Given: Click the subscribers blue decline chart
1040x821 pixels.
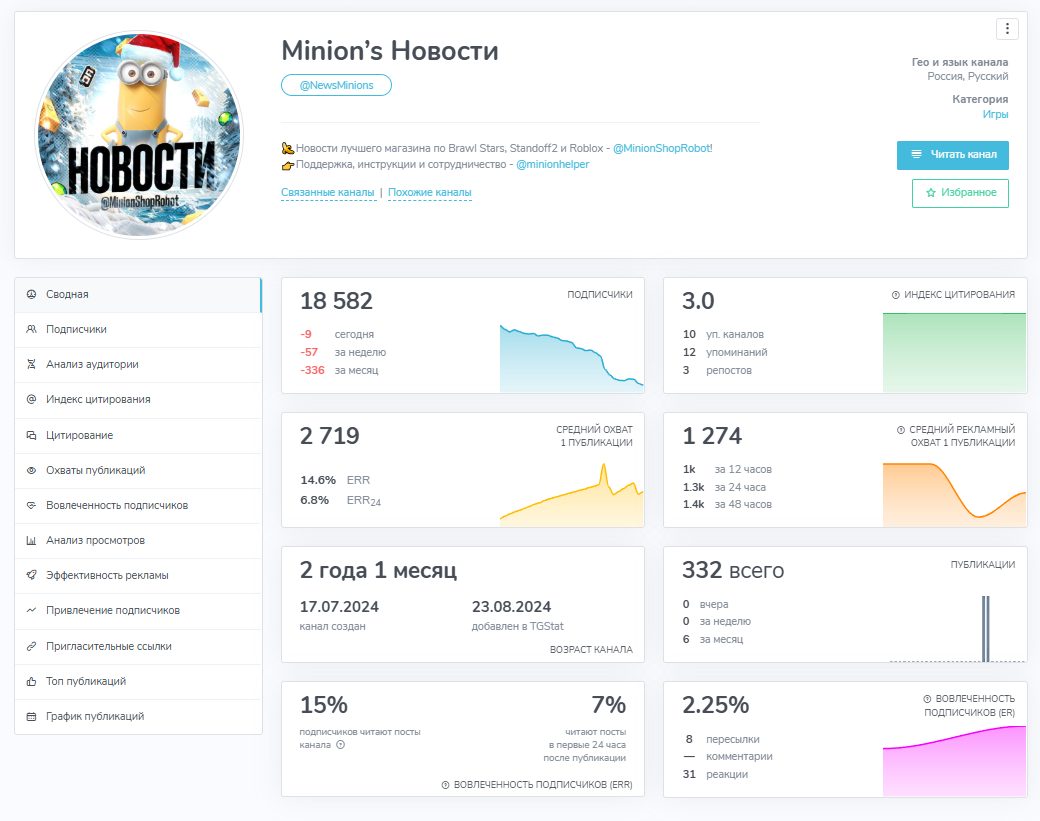Looking at the screenshot, I should pyautogui.click(x=571, y=358).
